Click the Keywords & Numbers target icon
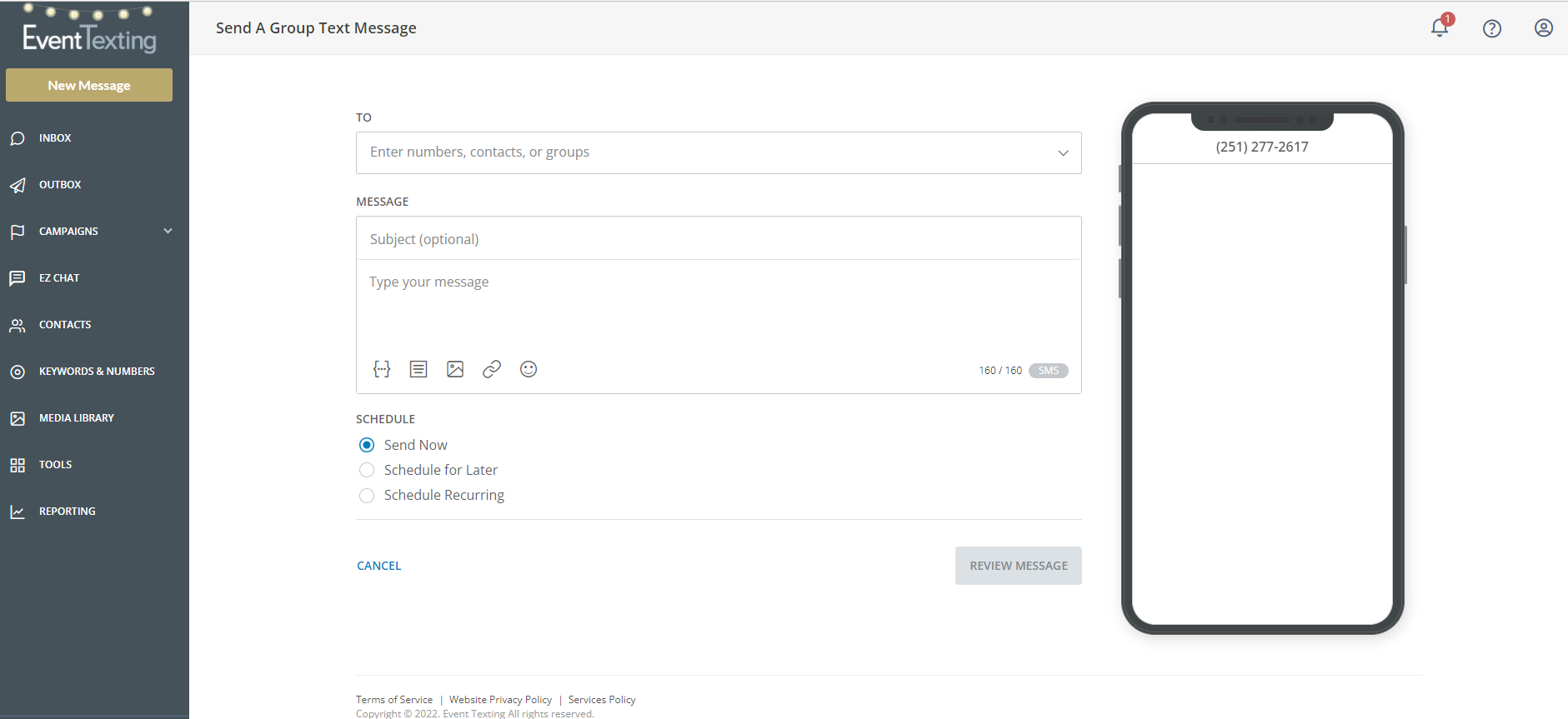The width and height of the screenshot is (1568, 719). coord(18,372)
